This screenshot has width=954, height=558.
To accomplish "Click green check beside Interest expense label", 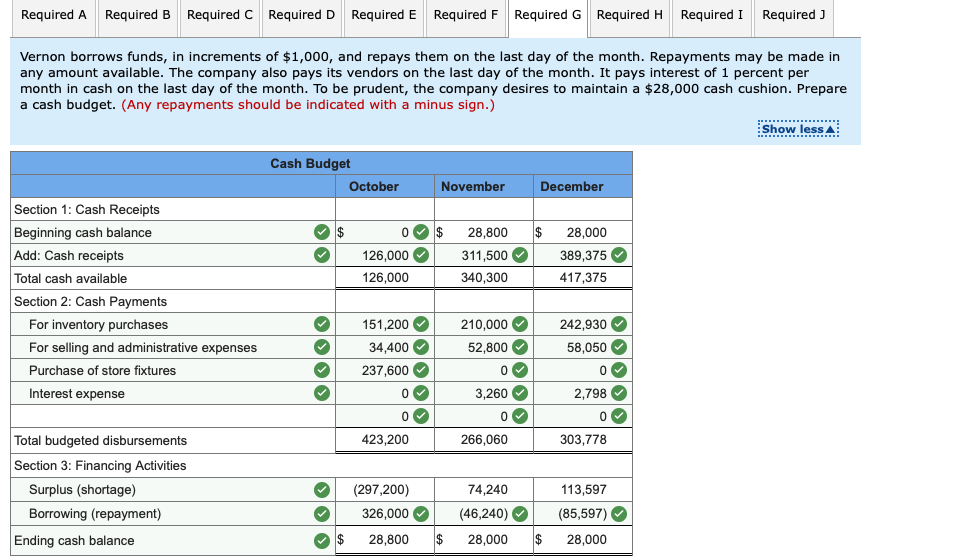I will (322, 393).
